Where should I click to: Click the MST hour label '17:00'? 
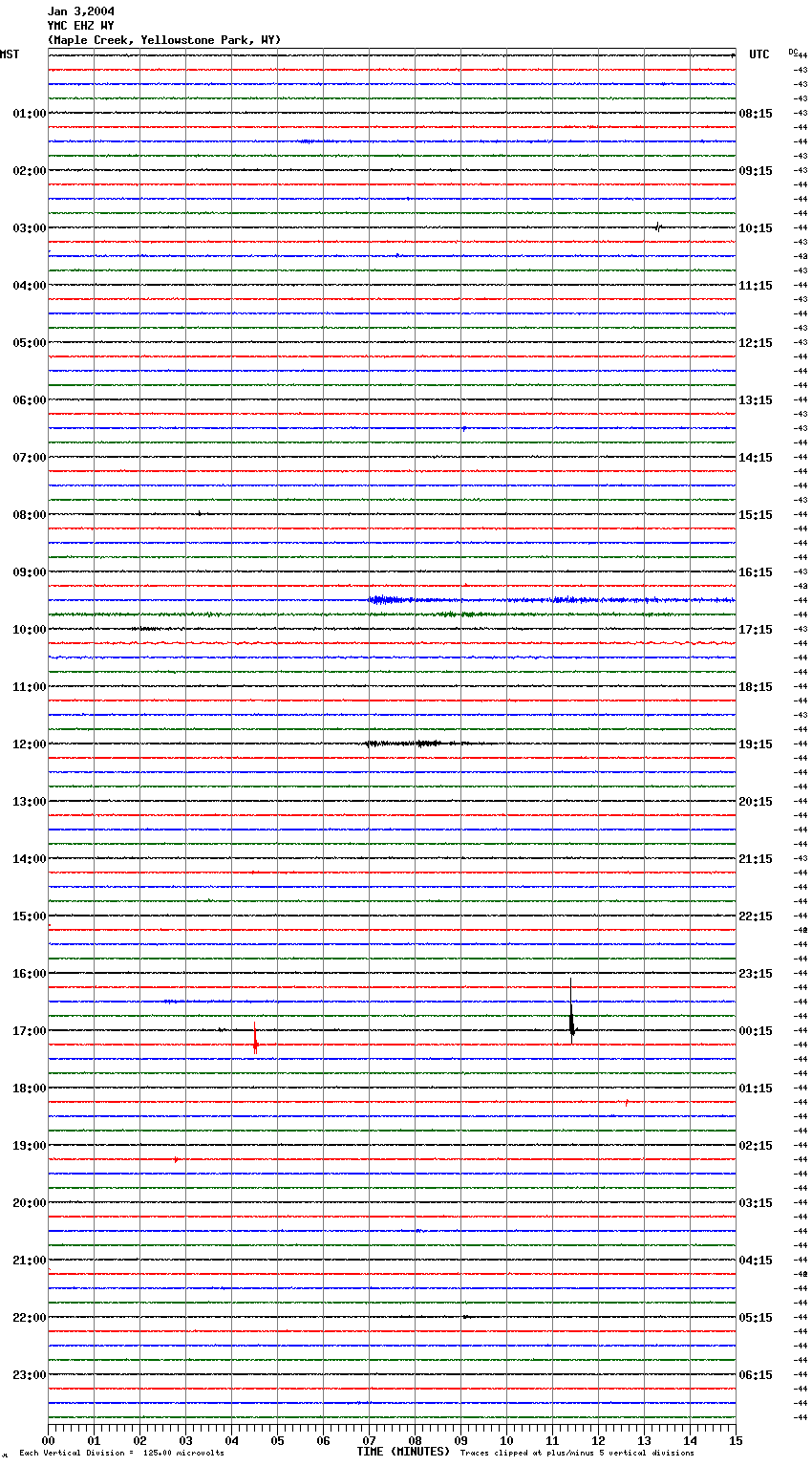pyautogui.click(x=30, y=1031)
